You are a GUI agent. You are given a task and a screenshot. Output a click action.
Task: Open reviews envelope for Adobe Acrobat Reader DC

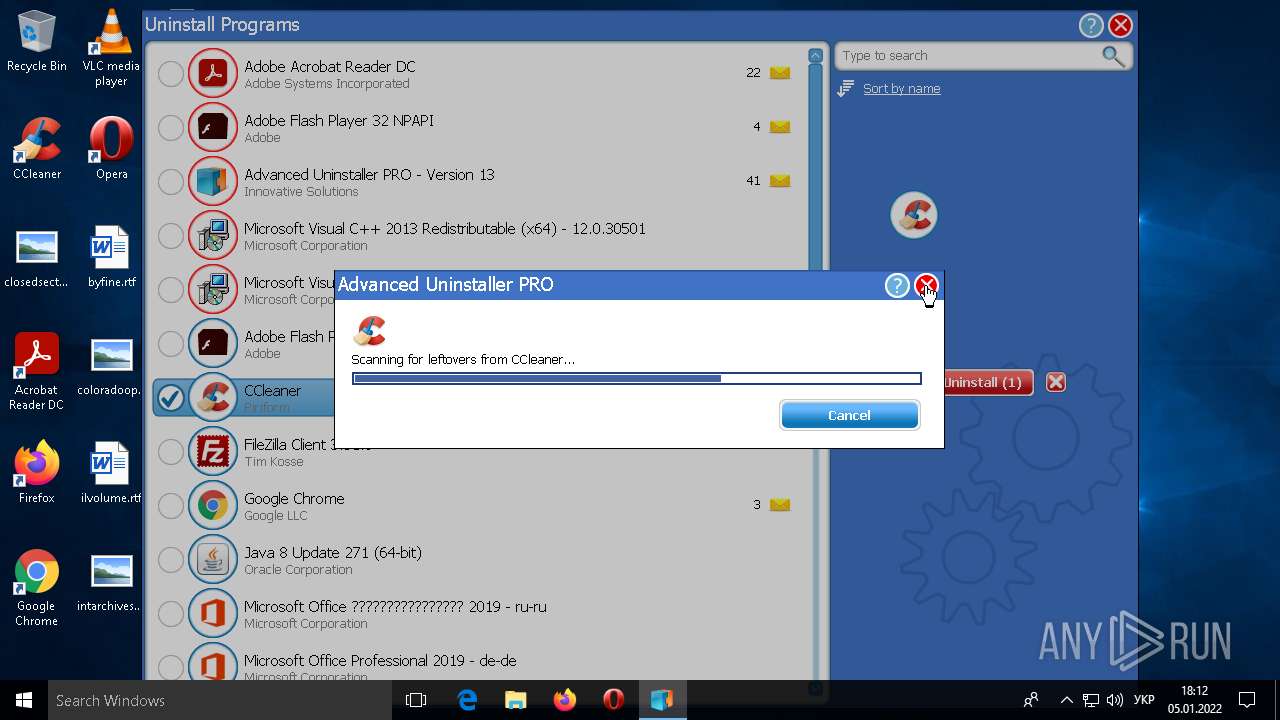(780, 73)
